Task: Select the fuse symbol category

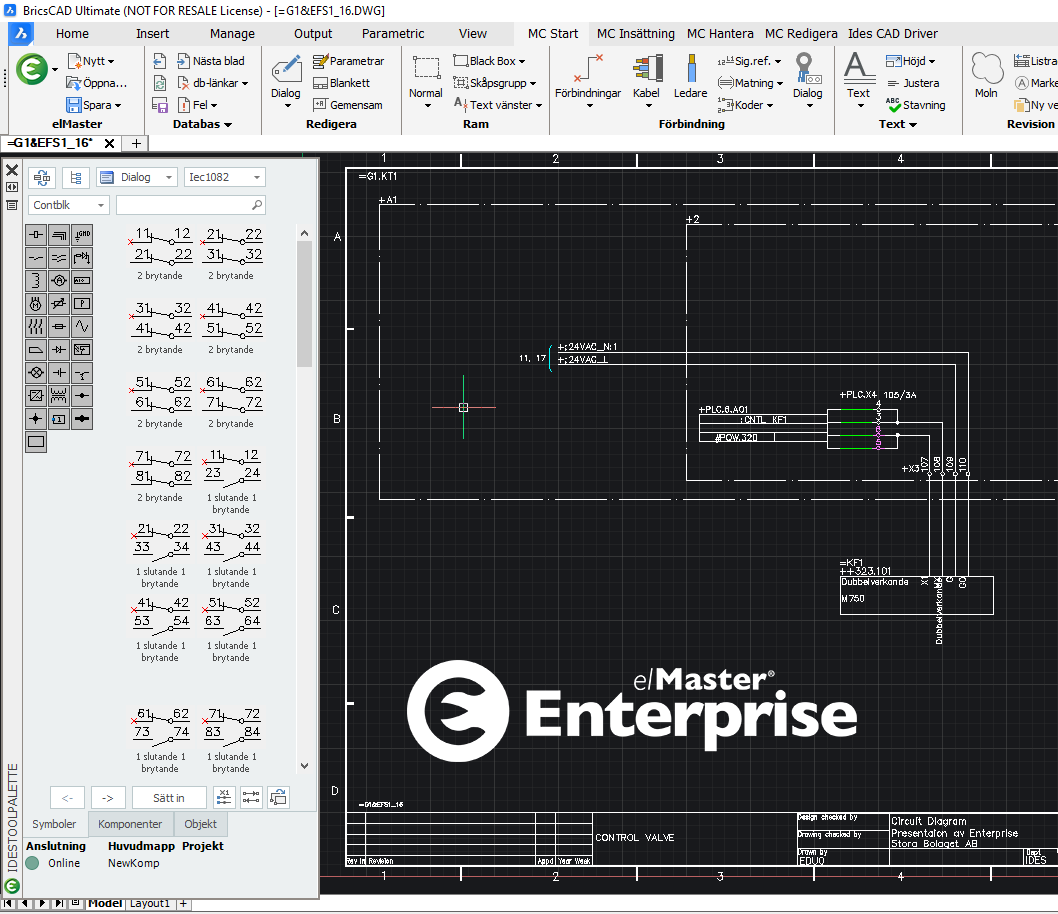Action: pos(59,327)
